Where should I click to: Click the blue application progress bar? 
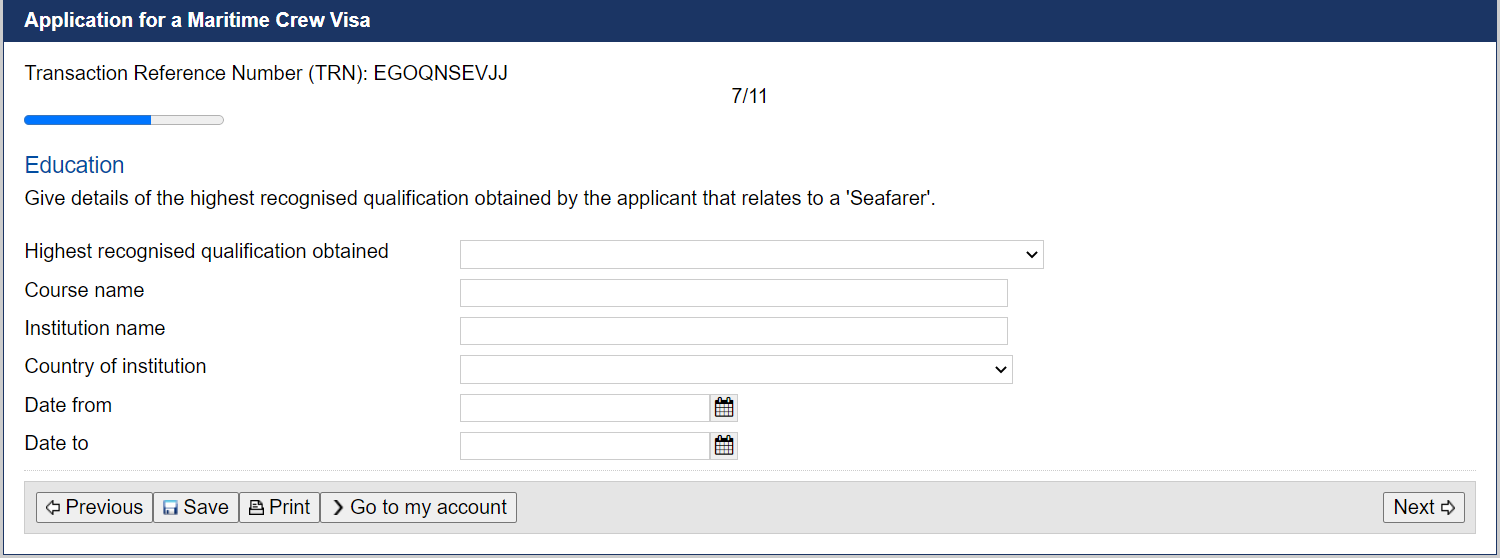click(124, 120)
